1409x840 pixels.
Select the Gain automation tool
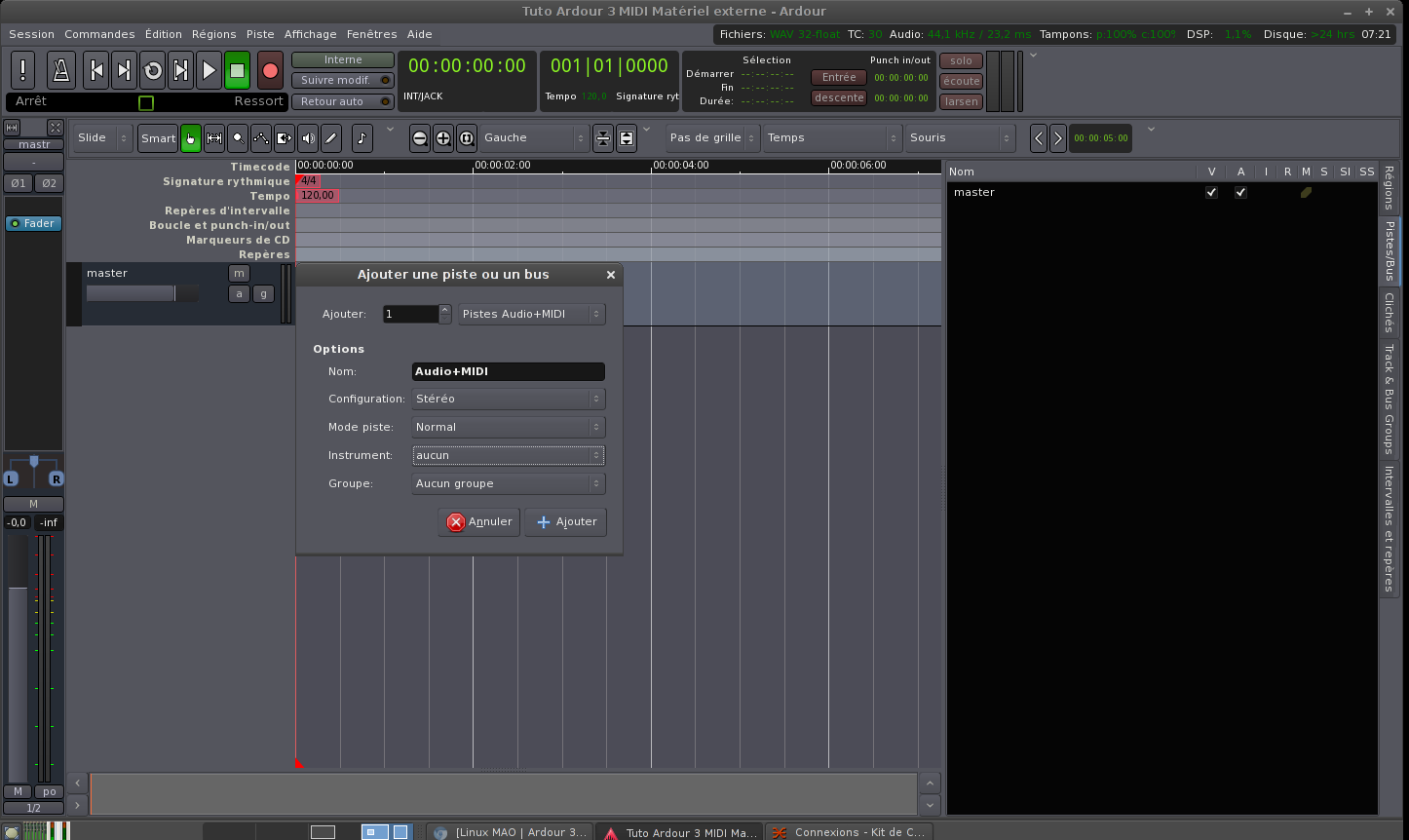pyautogui.click(x=261, y=138)
